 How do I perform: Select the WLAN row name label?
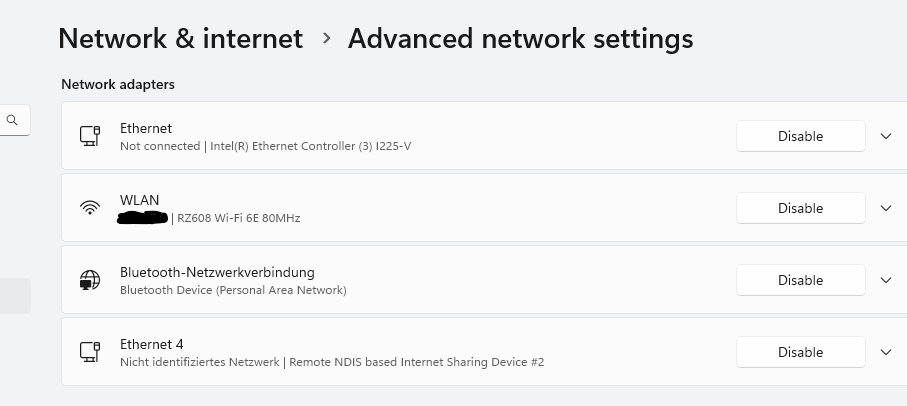pyautogui.click(x=139, y=200)
